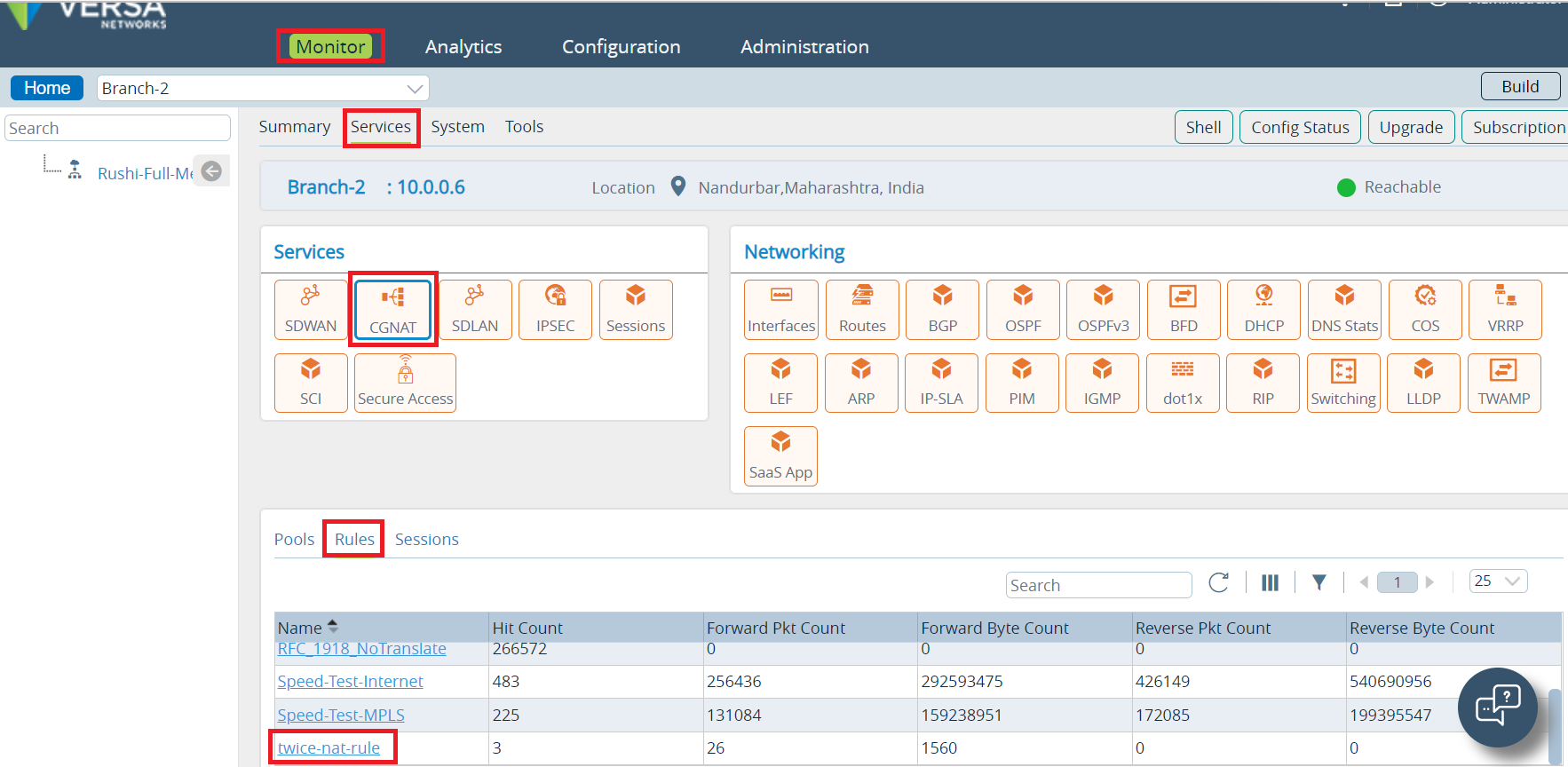Viewport: 1568px width, 767px height.
Task: Switch to the Rules tab
Action: tap(354, 539)
